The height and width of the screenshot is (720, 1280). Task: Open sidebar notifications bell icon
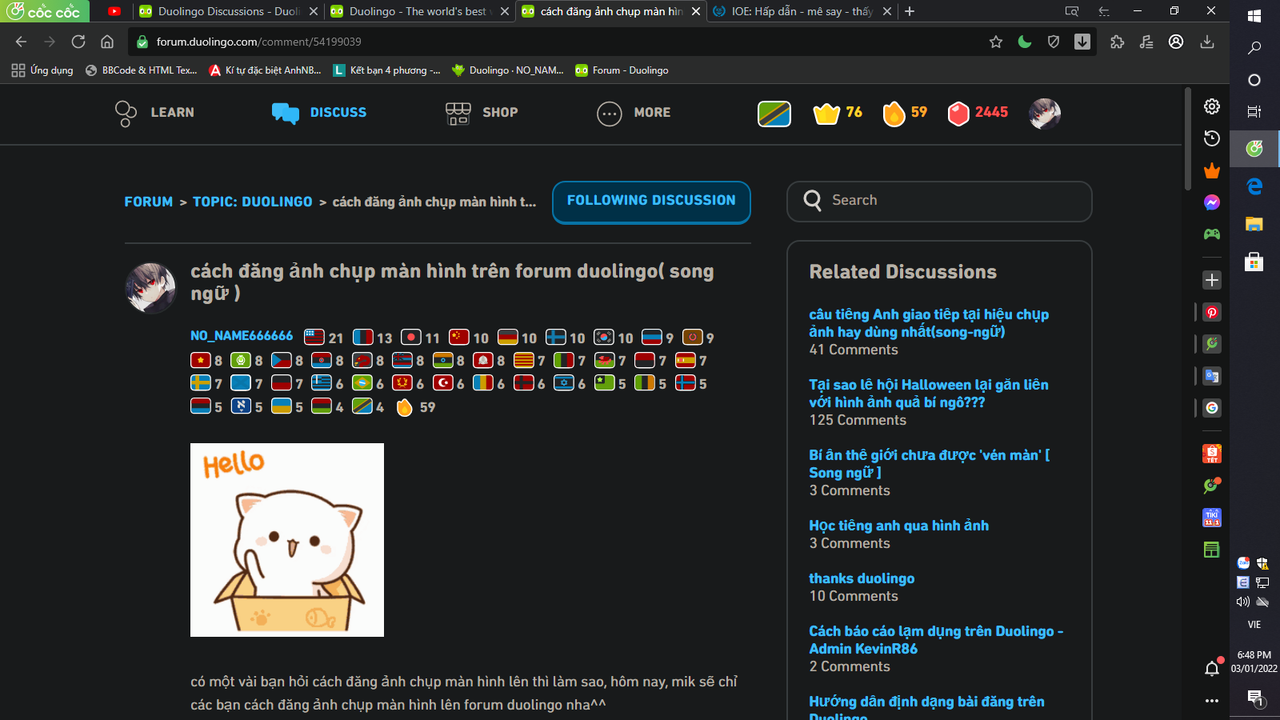tap(1212, 668)
